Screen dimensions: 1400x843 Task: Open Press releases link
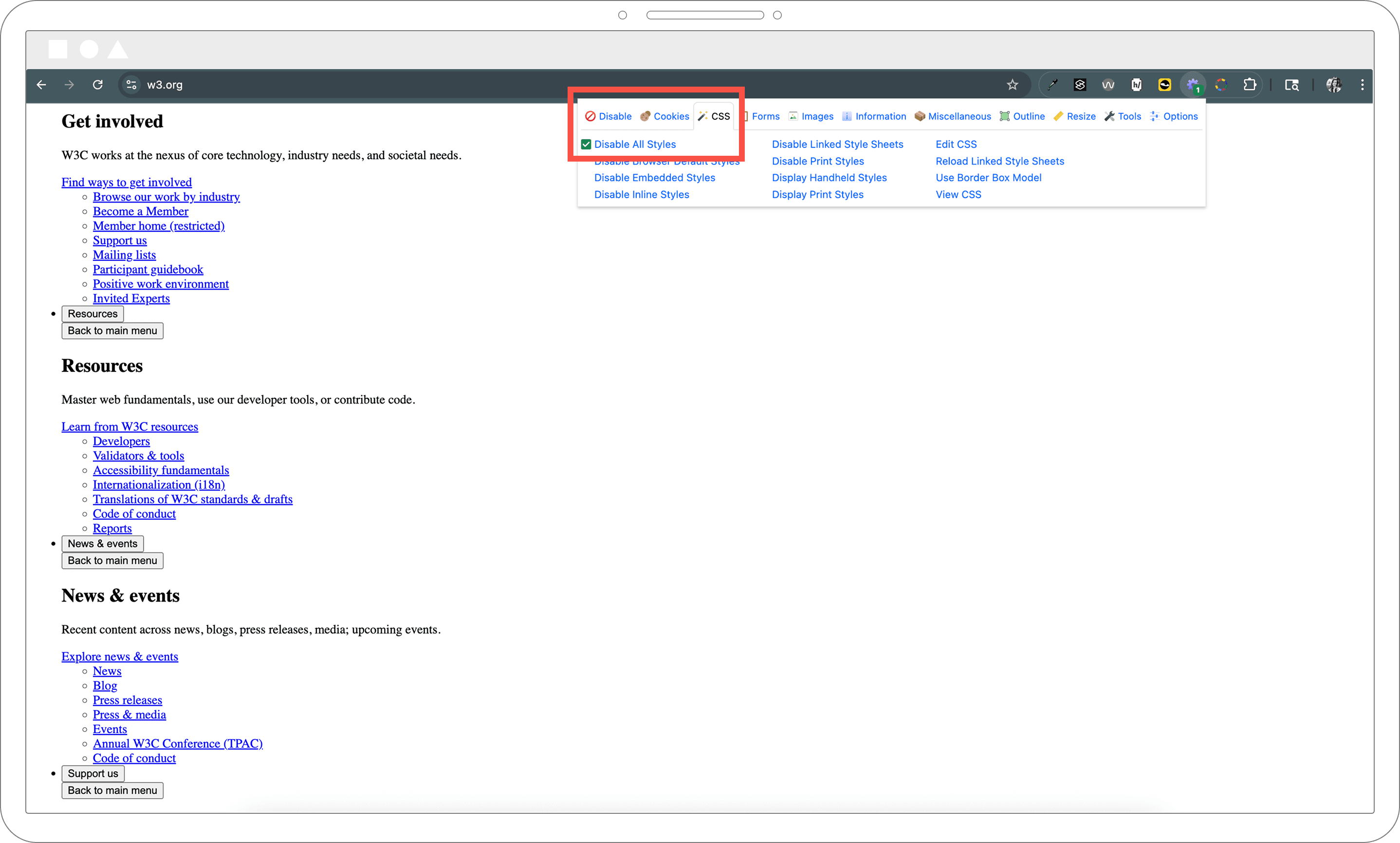click(x=127, y=700)
